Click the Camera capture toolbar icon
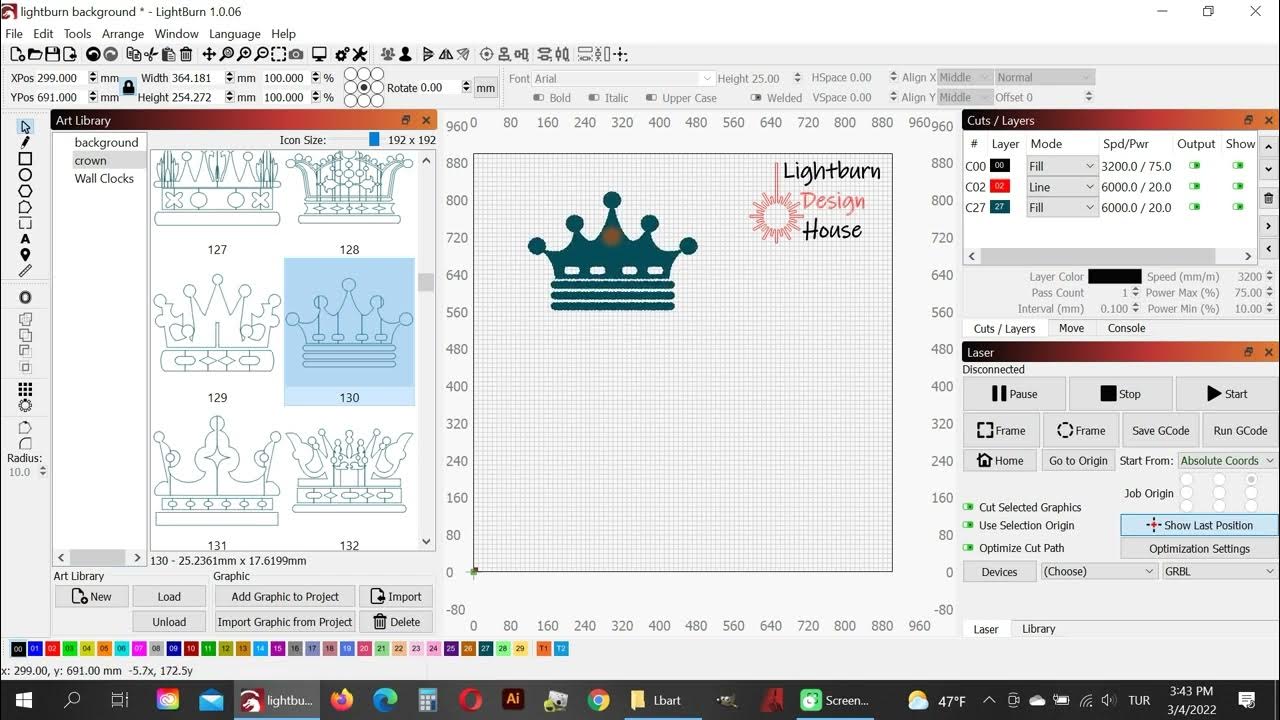Image resolution: width=1280 pixels, height=720 pixels. [296, 54]
